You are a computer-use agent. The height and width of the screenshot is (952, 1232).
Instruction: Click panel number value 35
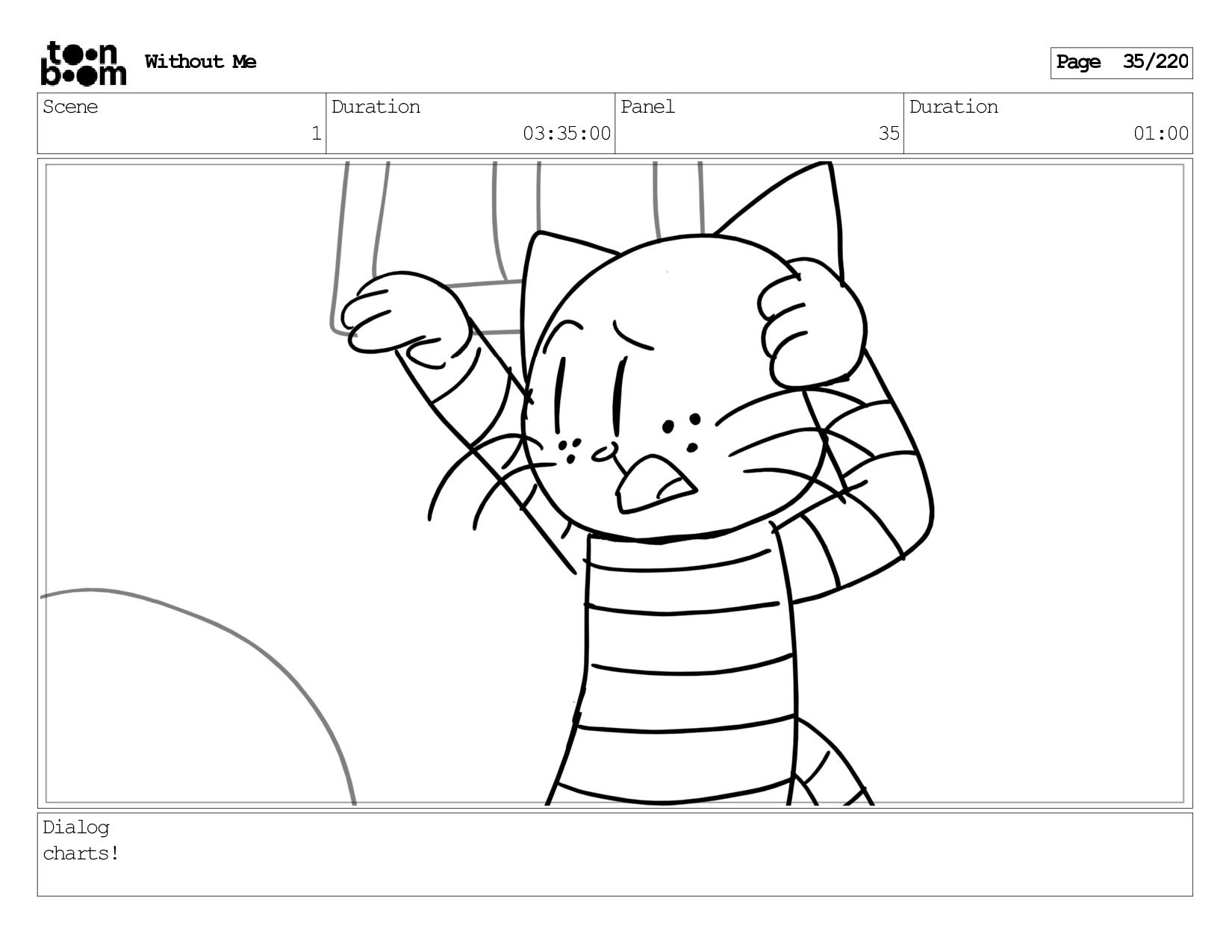[889, 134]
